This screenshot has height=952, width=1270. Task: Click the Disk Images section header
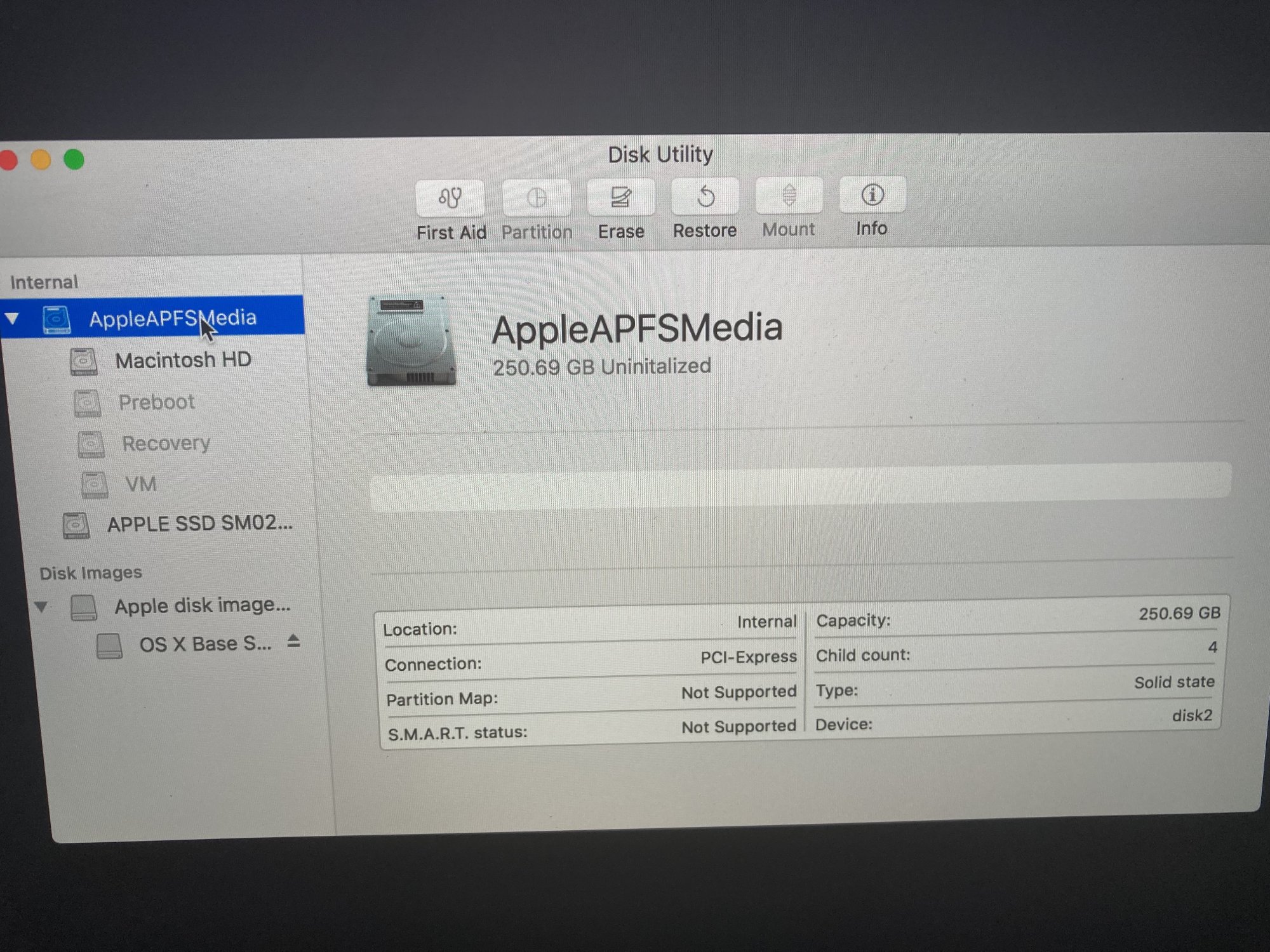91,573
